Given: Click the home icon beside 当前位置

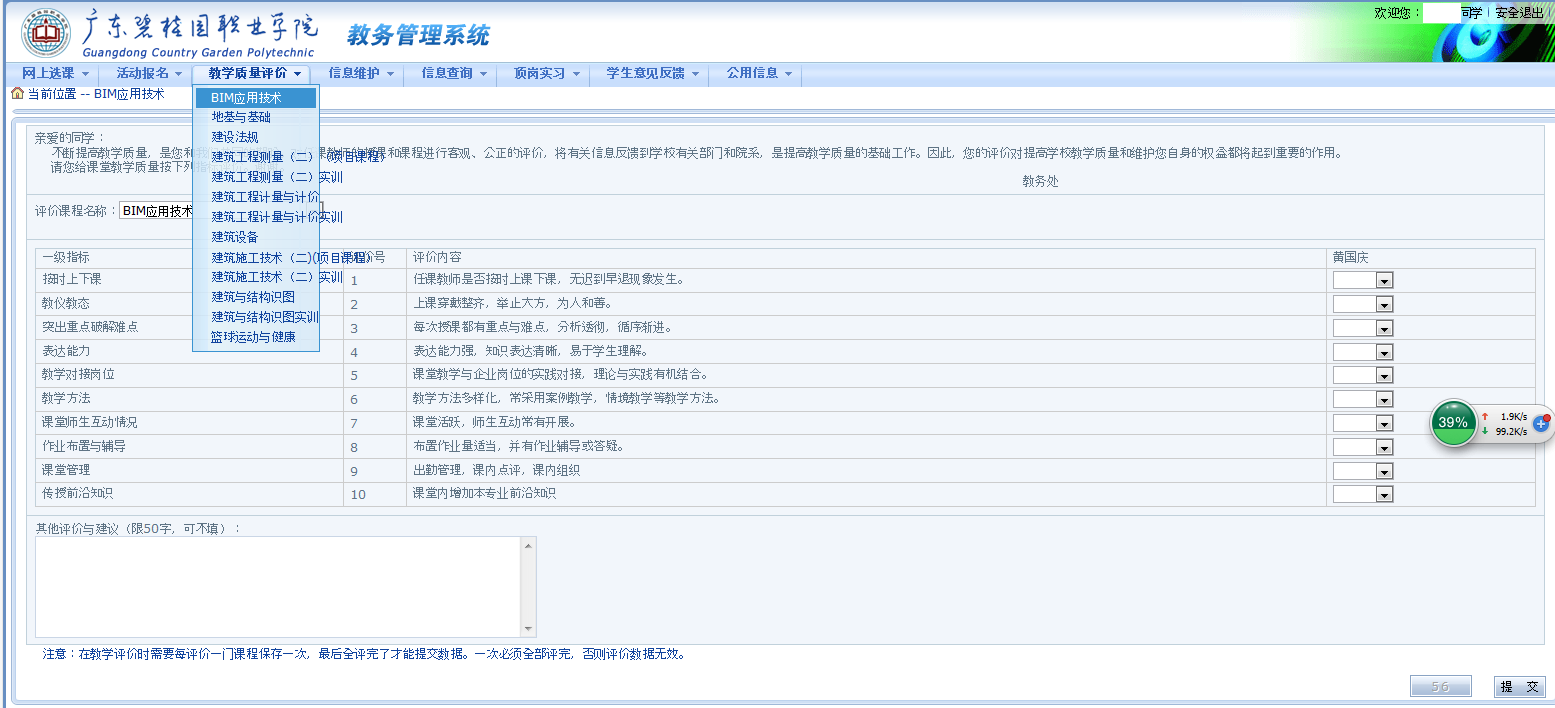Looking at the screenshot, I should [16, 93].
